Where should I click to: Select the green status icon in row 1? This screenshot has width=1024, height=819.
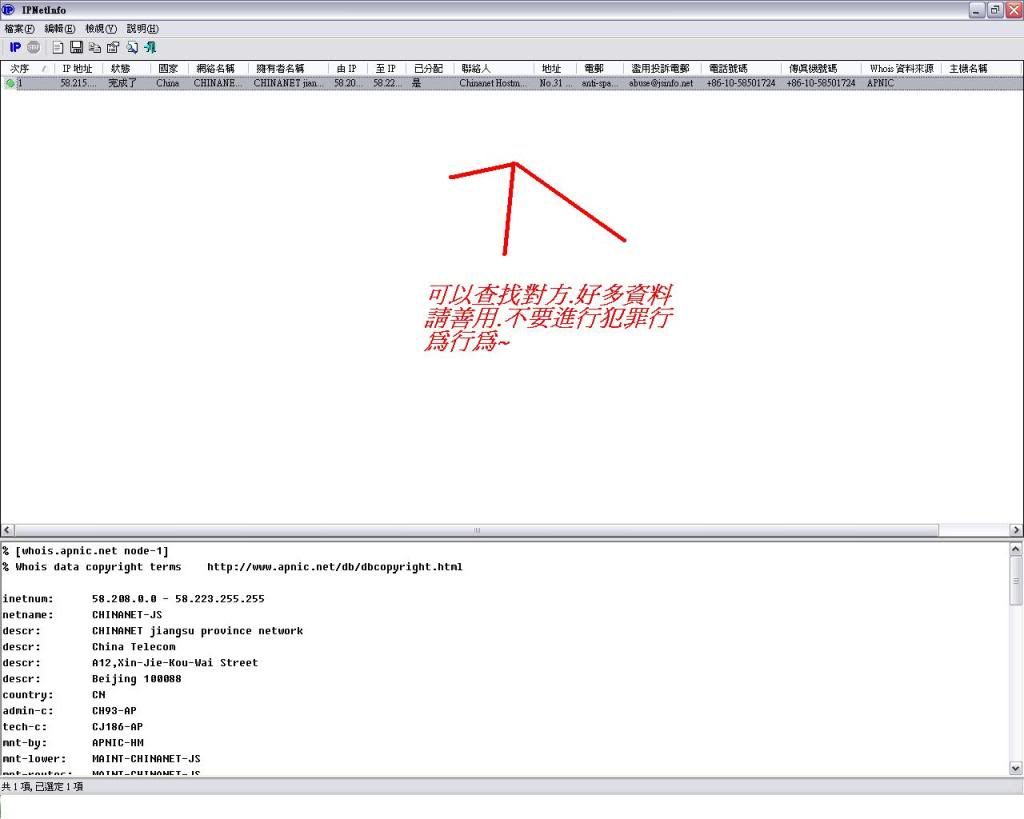(10, 84)
